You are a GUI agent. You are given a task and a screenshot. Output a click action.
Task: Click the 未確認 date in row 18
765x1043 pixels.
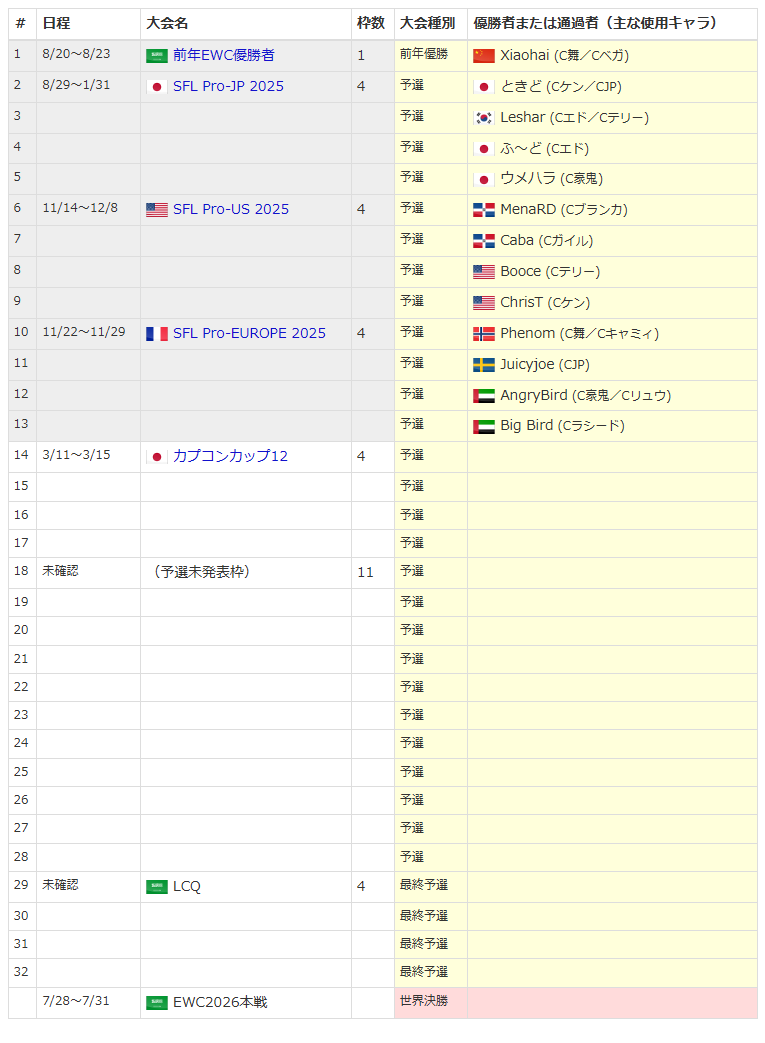(61, 571)
